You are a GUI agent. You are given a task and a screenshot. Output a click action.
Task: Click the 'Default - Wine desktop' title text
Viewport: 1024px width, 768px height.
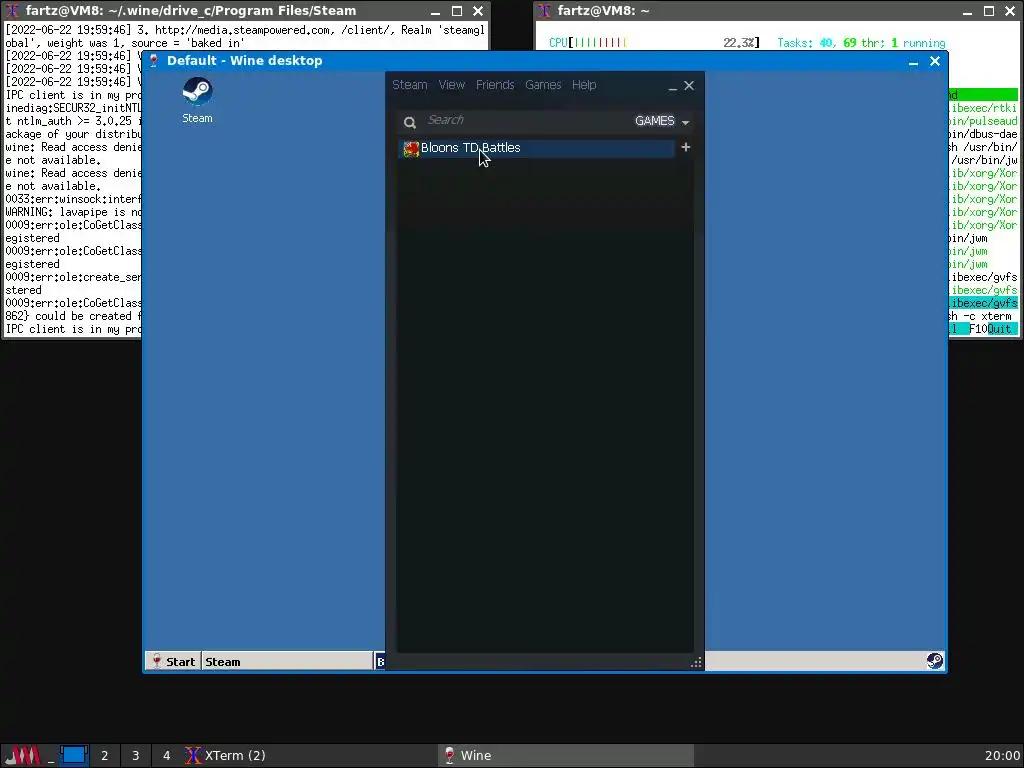[244, 61]
